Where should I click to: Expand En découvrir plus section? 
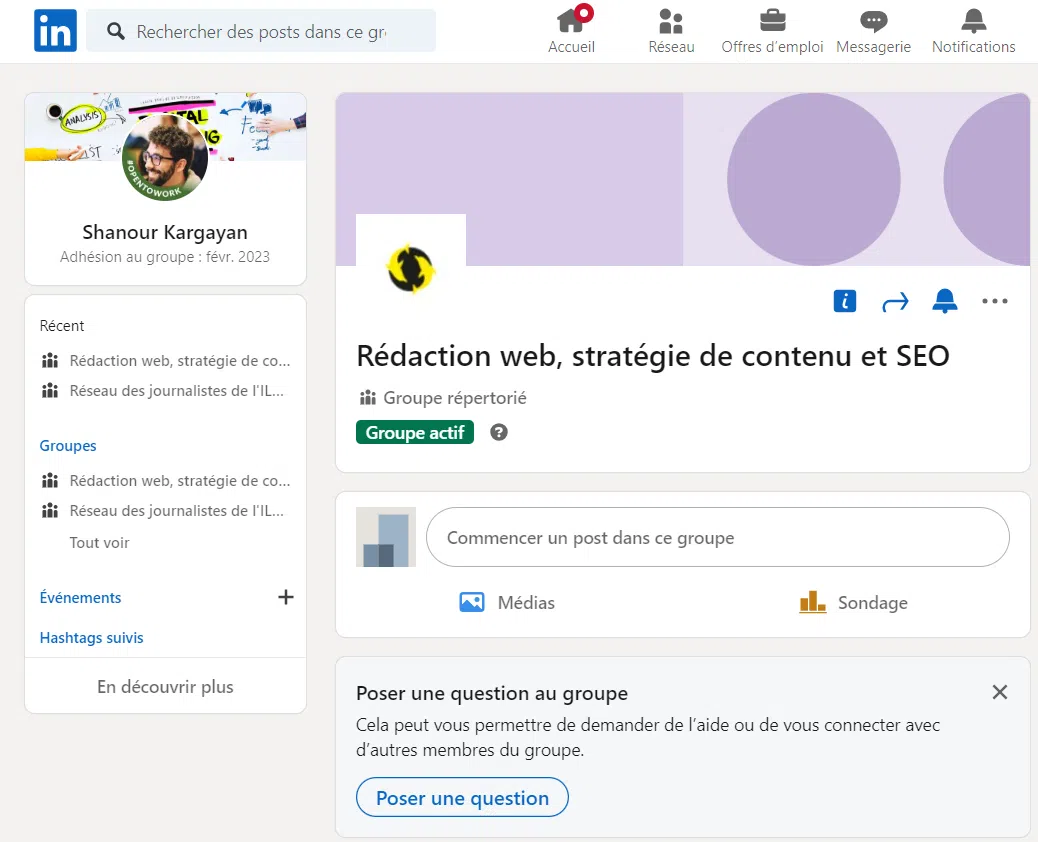click(x=165, y=687)
